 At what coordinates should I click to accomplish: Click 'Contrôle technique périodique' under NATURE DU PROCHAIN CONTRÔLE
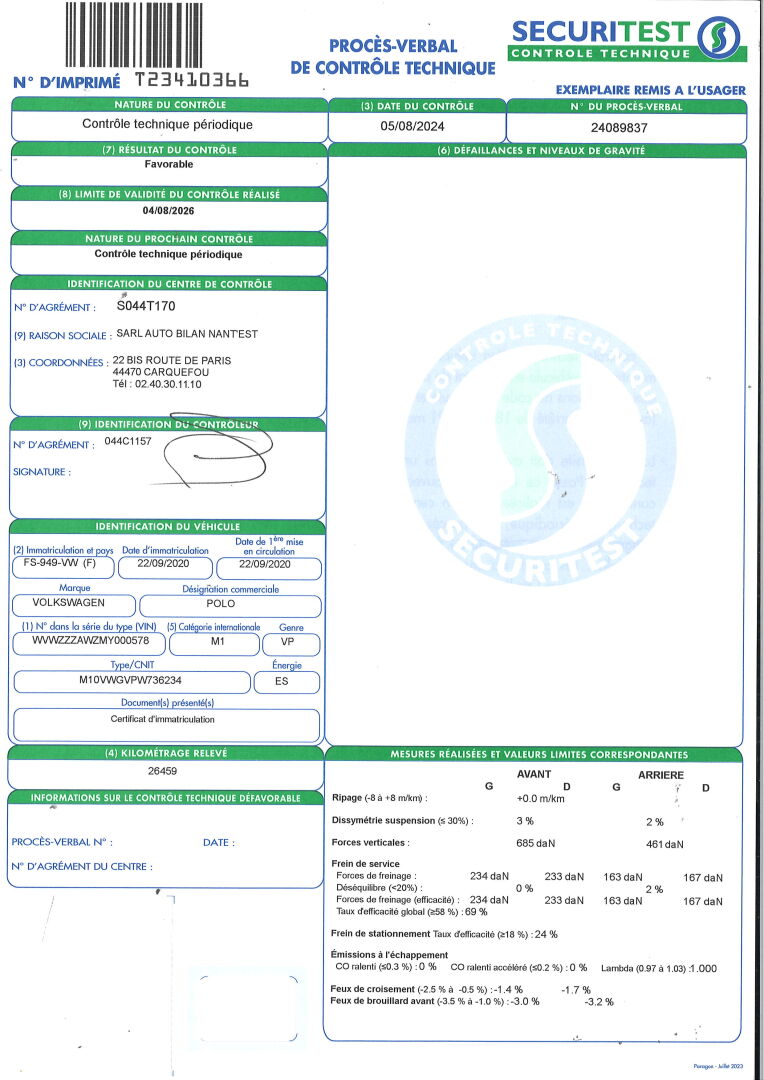(168, 254)
